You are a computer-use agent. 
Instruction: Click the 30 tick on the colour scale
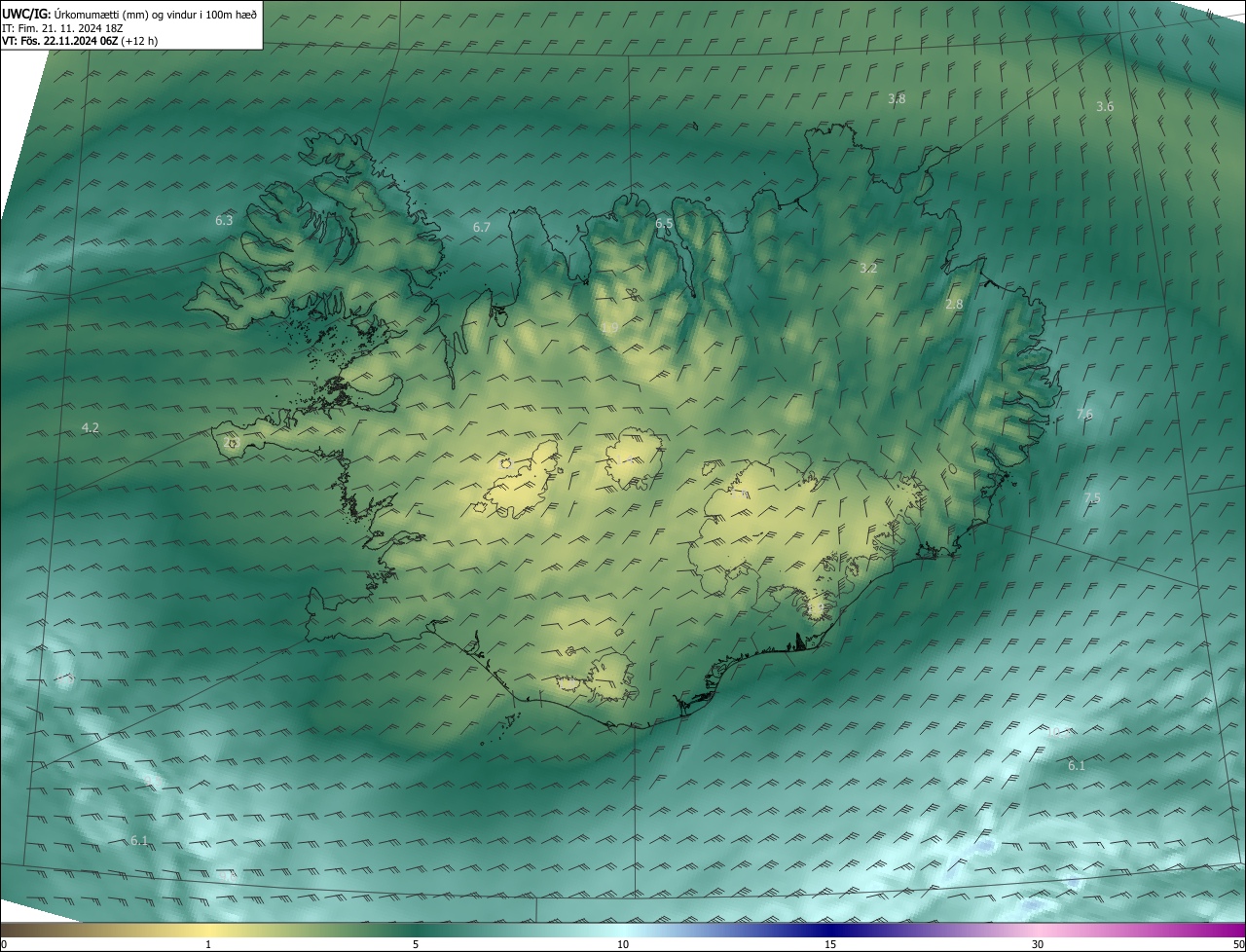click(1038, 944)
